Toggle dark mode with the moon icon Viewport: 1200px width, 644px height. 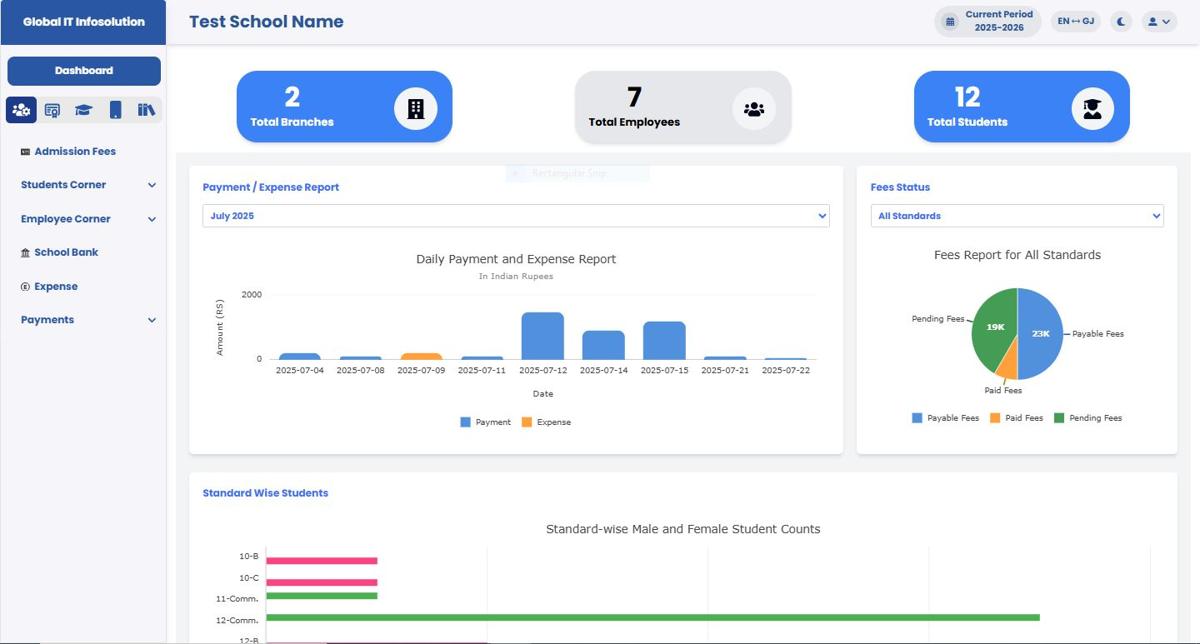[x=1121, y=21]
